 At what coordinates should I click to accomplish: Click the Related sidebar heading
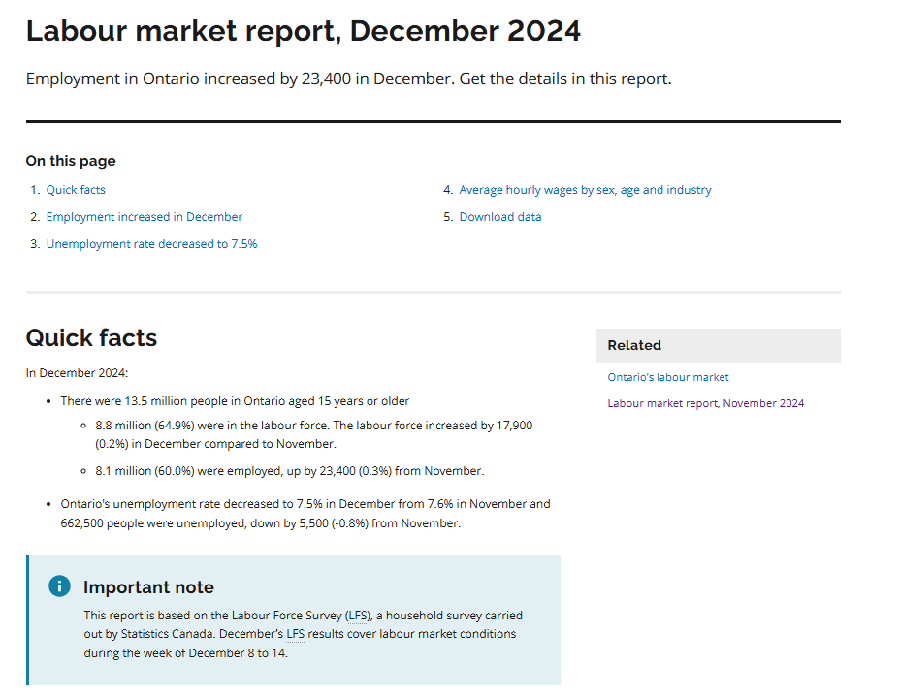(634, 346)
